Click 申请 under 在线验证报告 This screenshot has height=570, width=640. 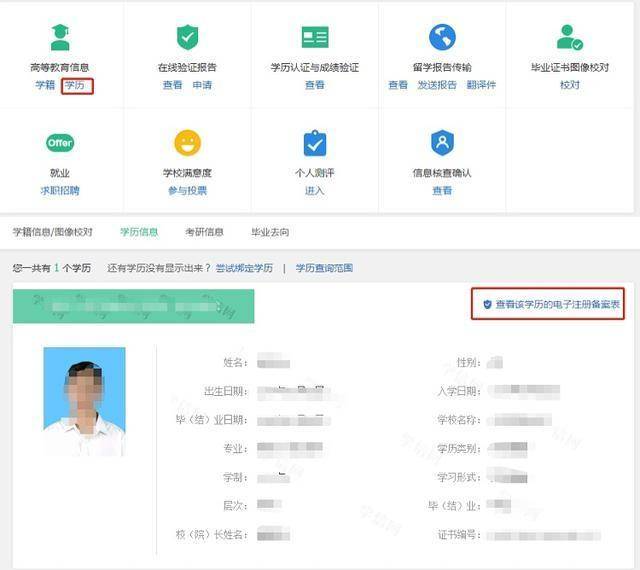pyautogui.click(x=202, y=86)
